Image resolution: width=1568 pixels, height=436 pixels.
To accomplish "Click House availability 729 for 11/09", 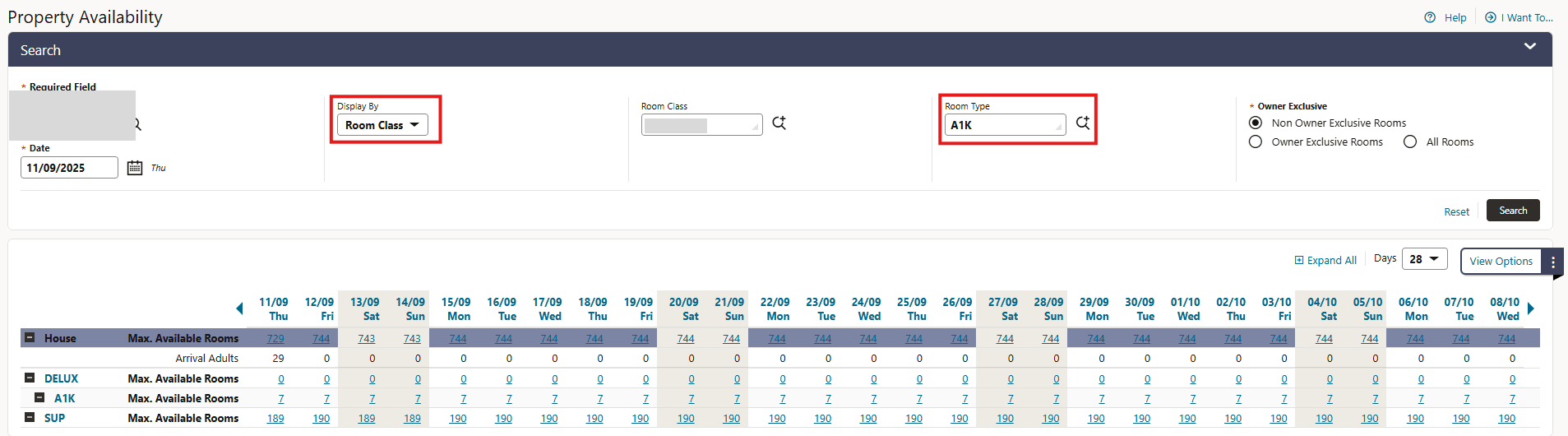I will (x=275, y=339).
